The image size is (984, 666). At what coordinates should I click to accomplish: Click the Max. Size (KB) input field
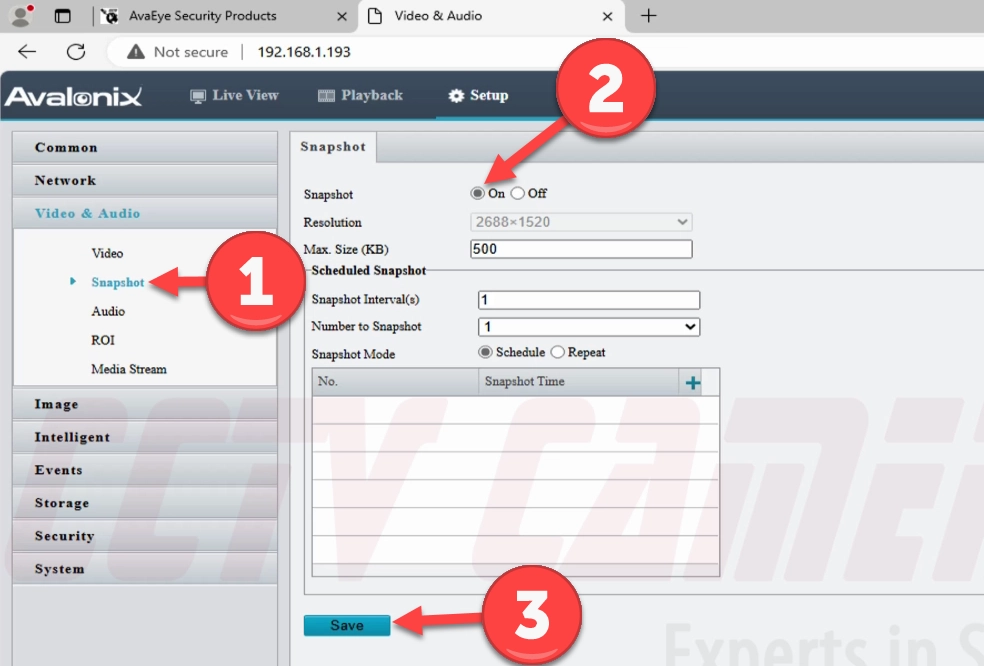tap(581, 249)
